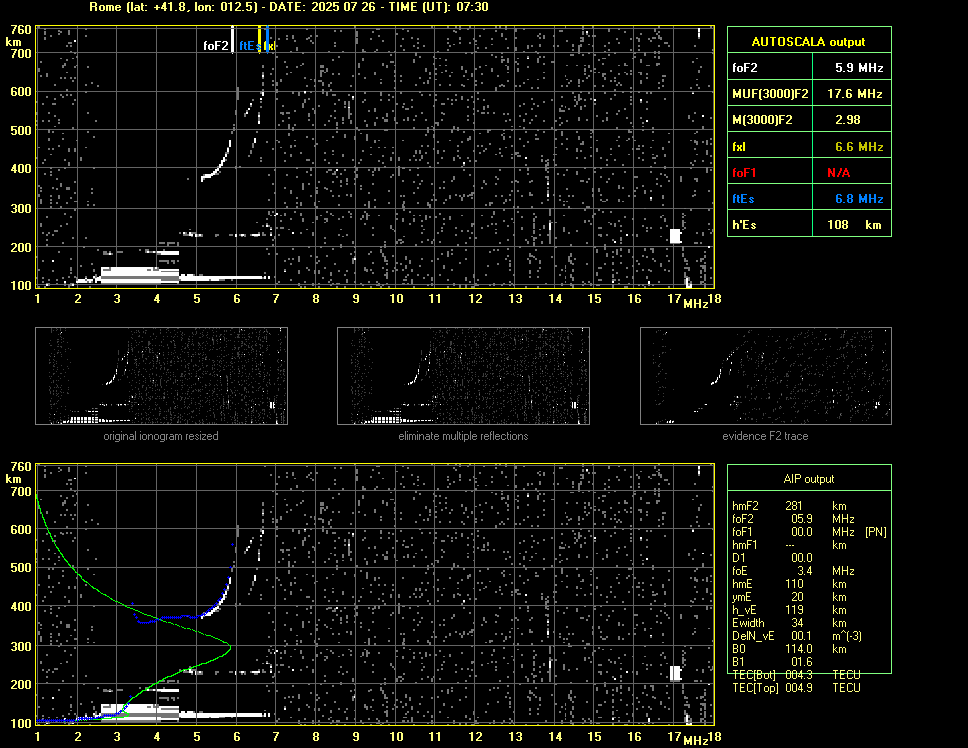This screenshot has height=748, width=968.
Task: Click the 6.8 MHz ftEs value
Action: [x=859, y=199]
